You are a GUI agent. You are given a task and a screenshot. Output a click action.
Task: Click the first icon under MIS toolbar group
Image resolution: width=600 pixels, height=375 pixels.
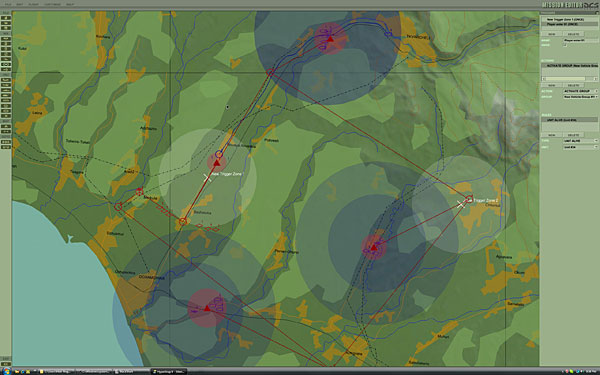point(6,39)
